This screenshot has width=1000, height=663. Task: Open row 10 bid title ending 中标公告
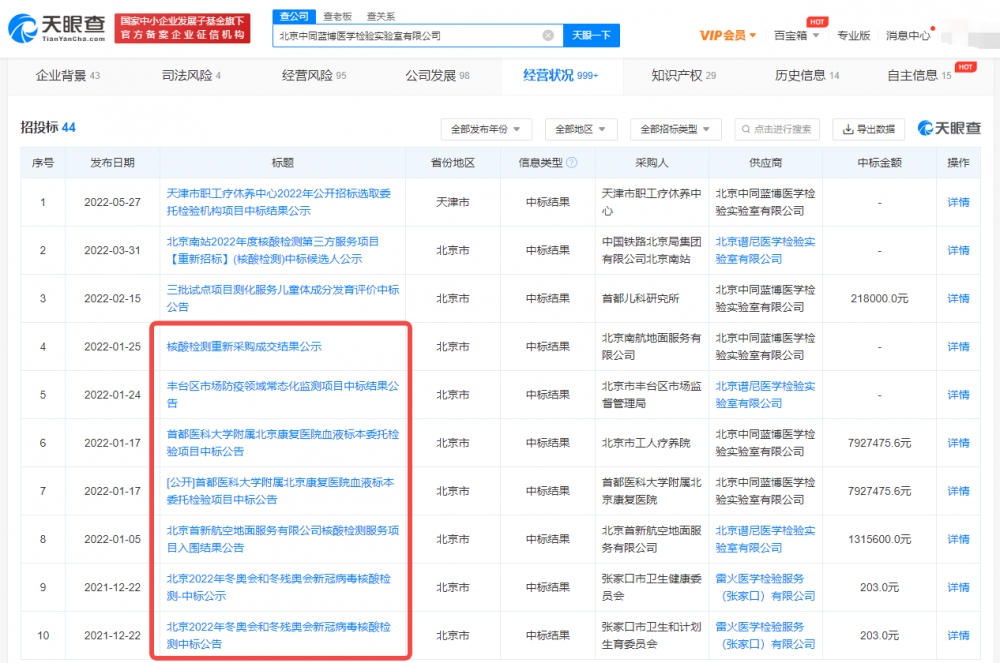click(x=279, y=636)
